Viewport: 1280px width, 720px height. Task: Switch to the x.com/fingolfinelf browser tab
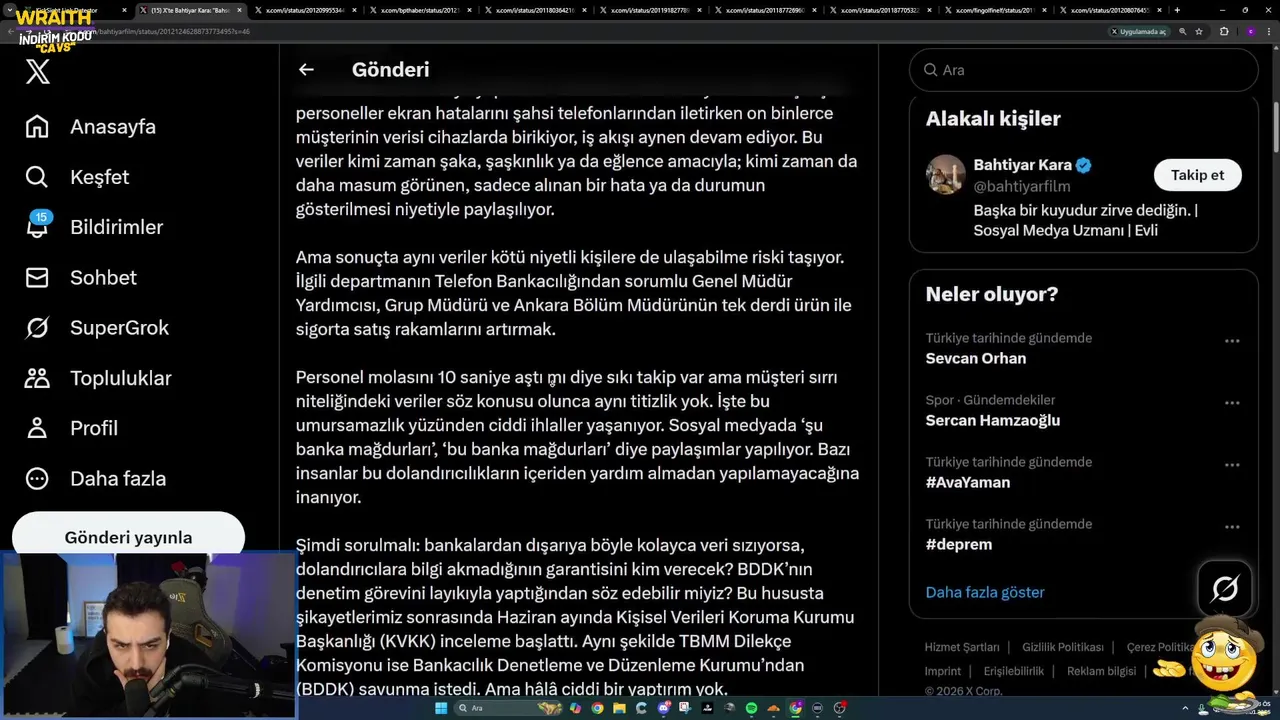coord(993,10)
